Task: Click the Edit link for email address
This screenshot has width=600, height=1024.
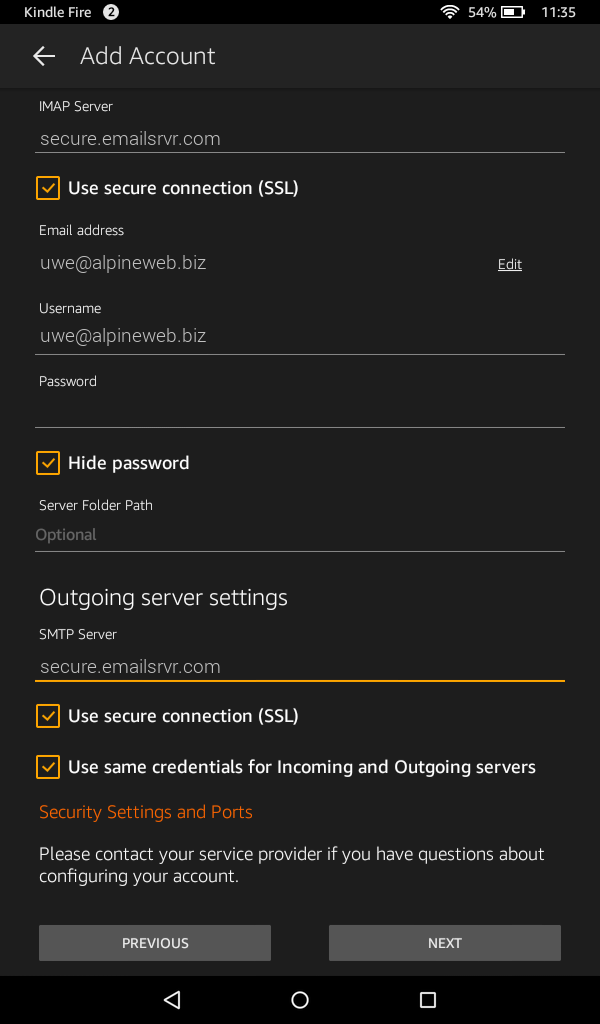Action: pyautogui.click(x=510, y=264)
